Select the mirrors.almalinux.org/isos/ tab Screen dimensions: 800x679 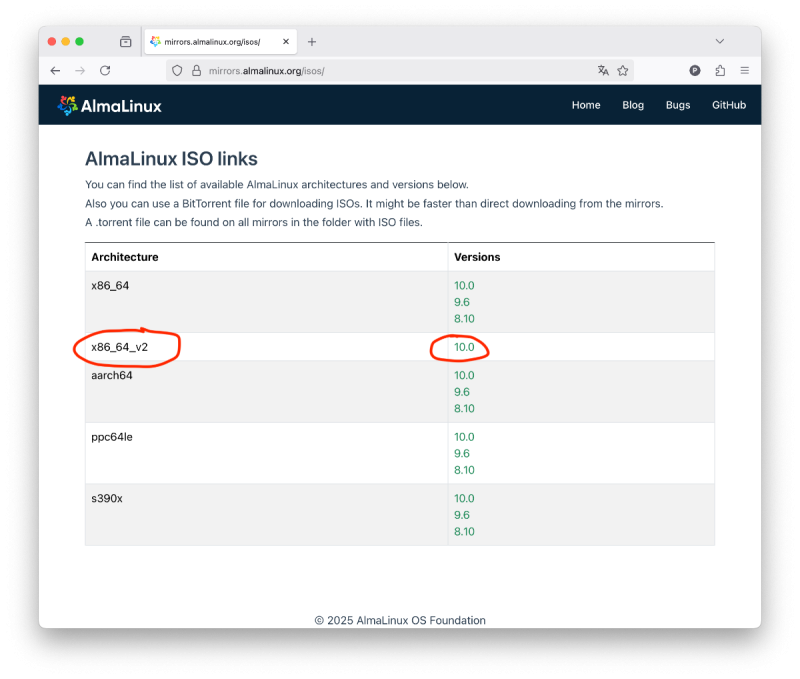coord(212,42)
